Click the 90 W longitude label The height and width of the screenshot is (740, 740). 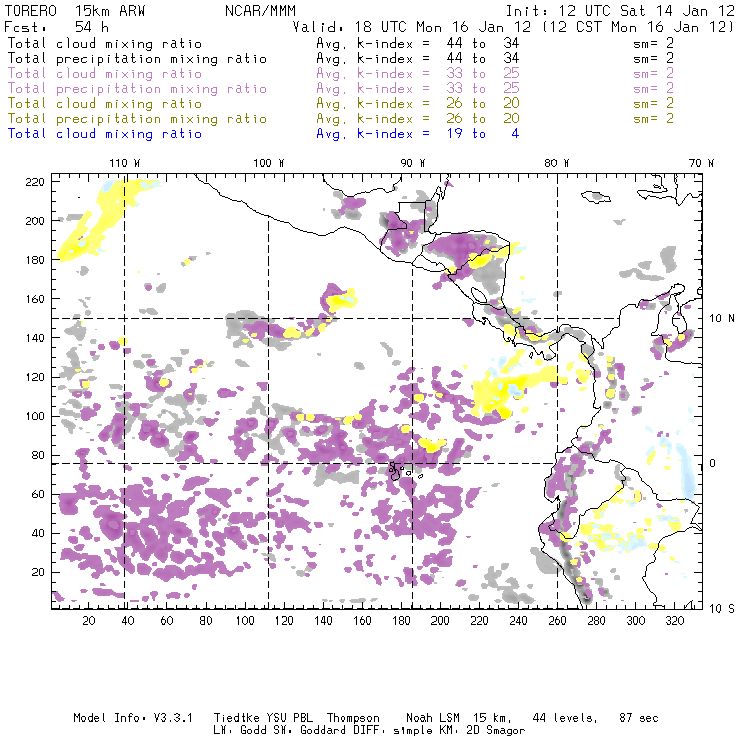[413, 163]
